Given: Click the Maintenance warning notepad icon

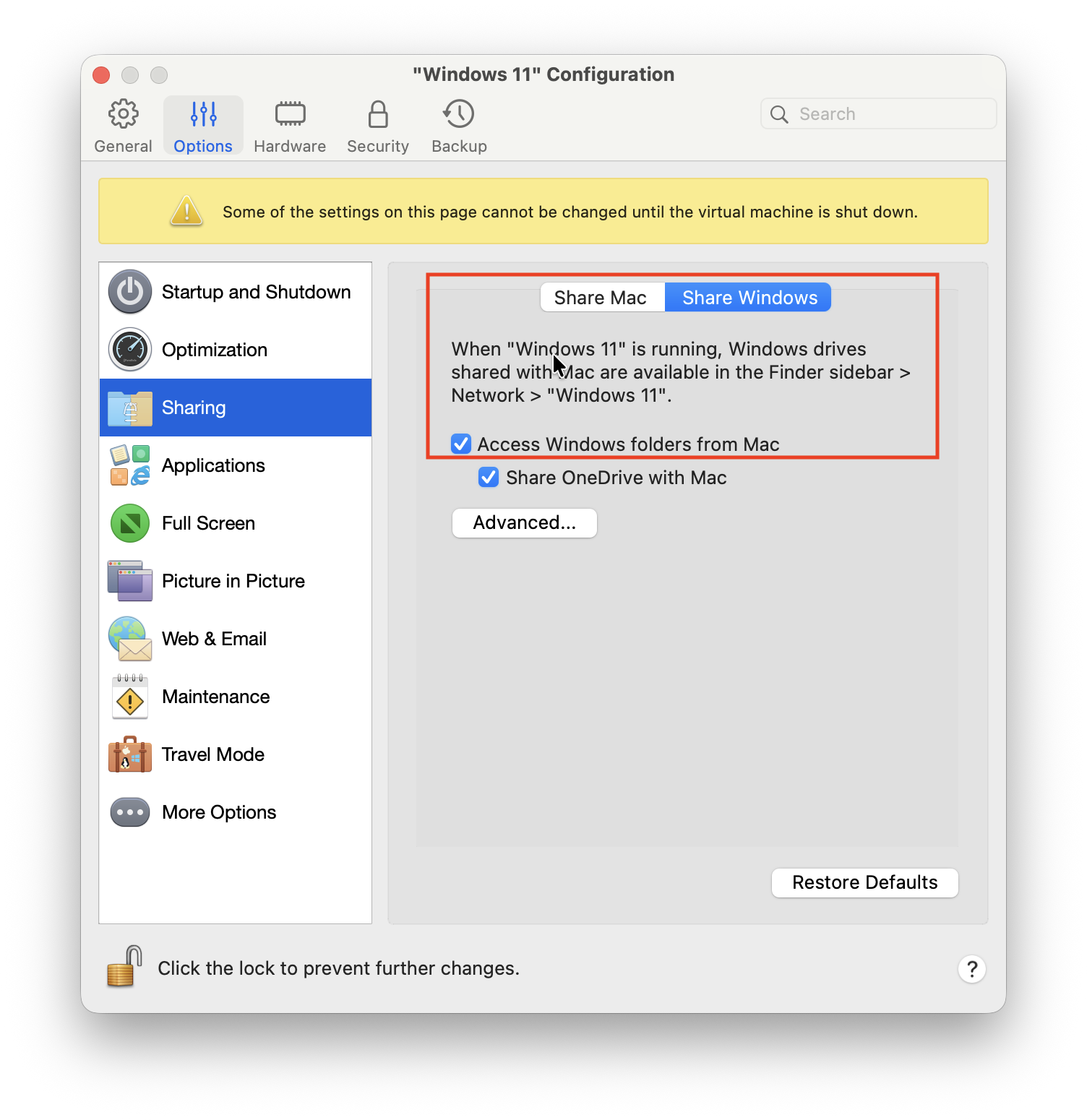Looking at the screenshot, I should click(130, 697).
